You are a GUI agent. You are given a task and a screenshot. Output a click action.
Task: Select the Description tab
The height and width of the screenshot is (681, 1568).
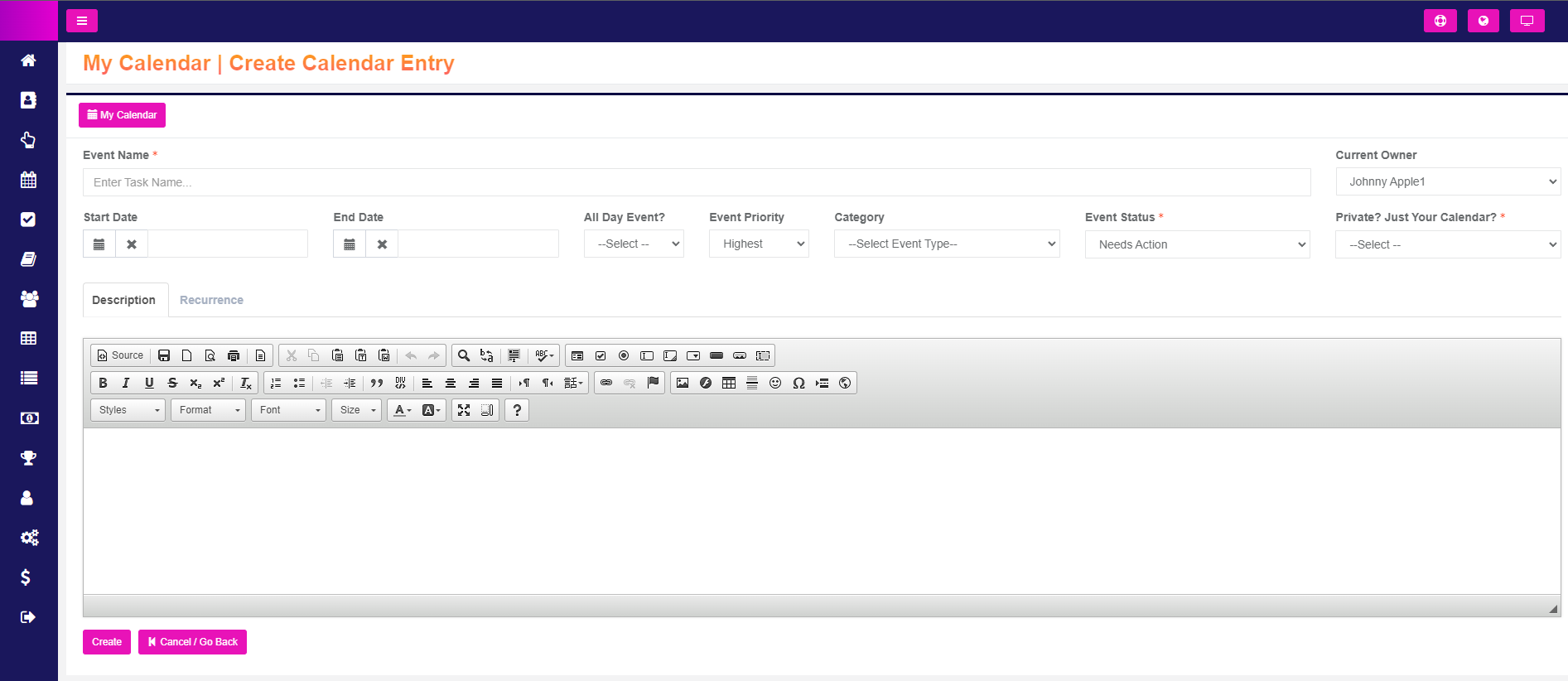(124, 300)
